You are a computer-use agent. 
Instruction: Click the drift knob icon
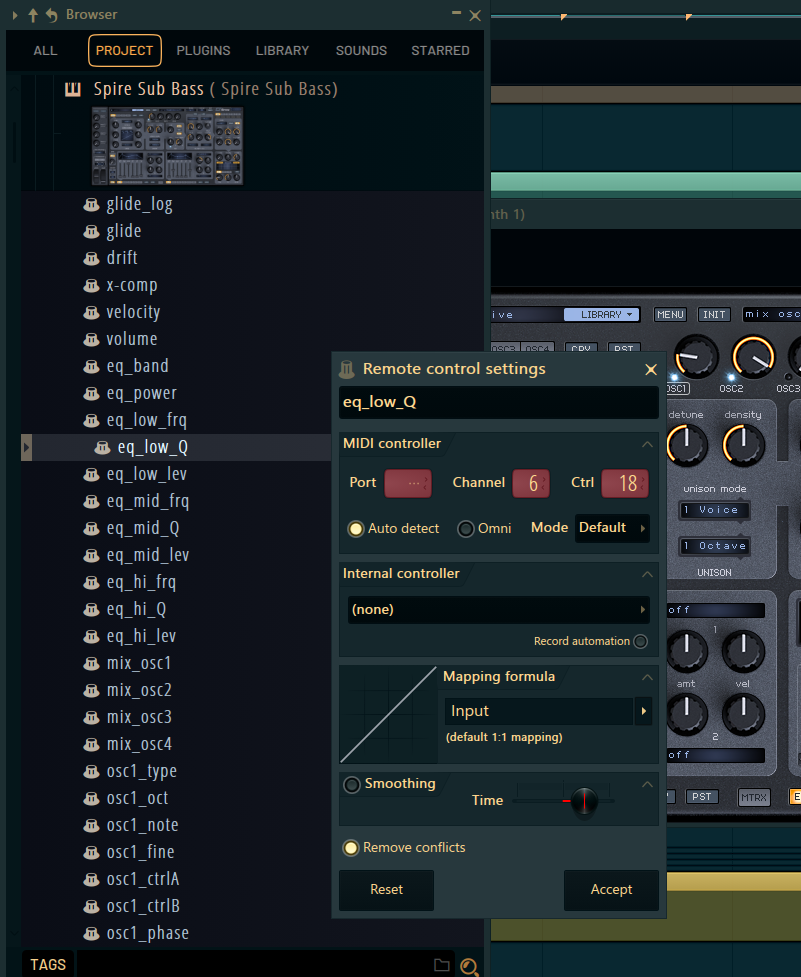point(92,258)
